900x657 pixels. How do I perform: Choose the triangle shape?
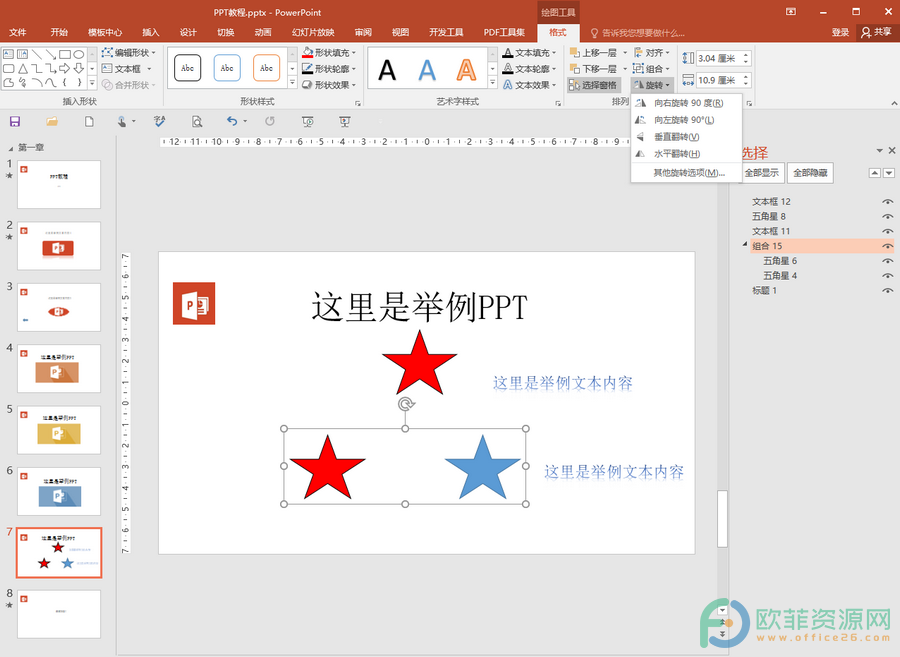pos(22,69)
